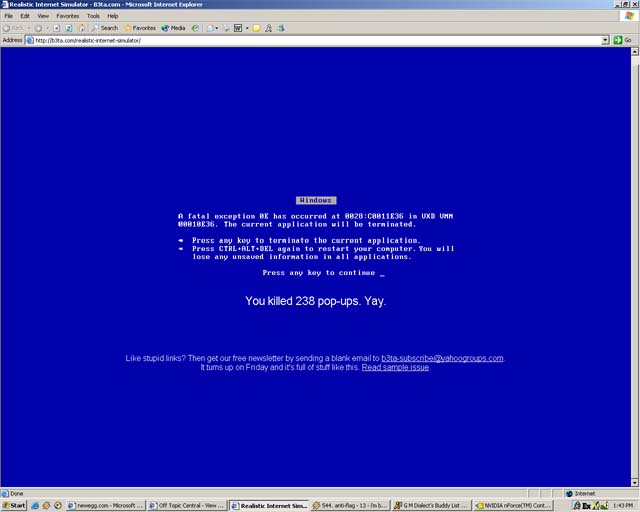This screenshot has height=512, width=640.
Task: Click the yellow Discuss note icon
Action: 256,28
